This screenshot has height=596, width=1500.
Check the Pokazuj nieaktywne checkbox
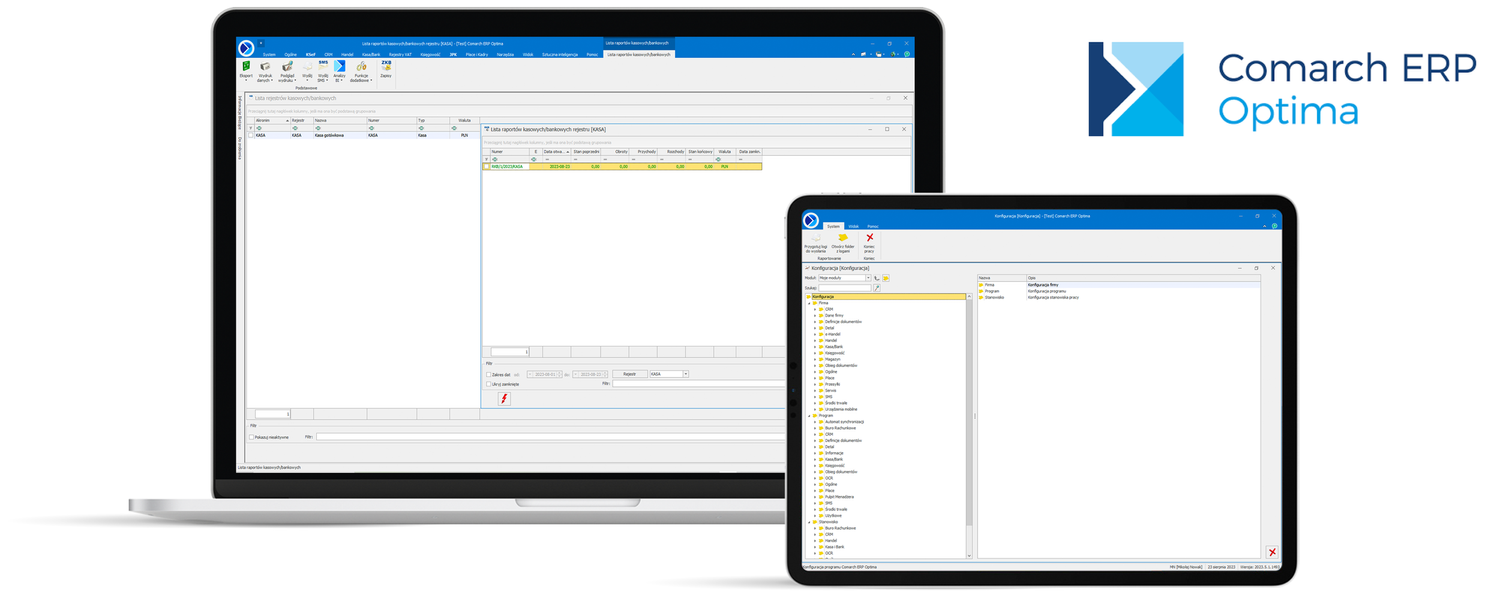pyautogui.click(x=252, y=437)
